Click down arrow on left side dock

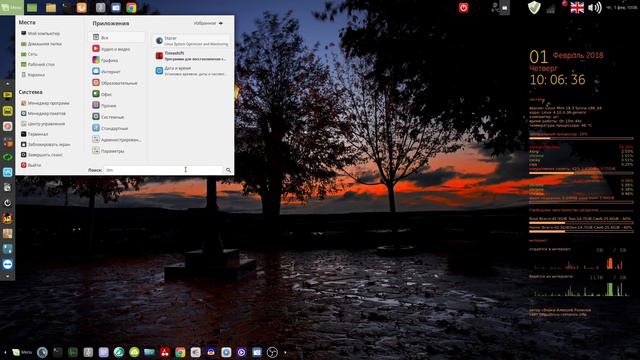click(x=7, y=276)
